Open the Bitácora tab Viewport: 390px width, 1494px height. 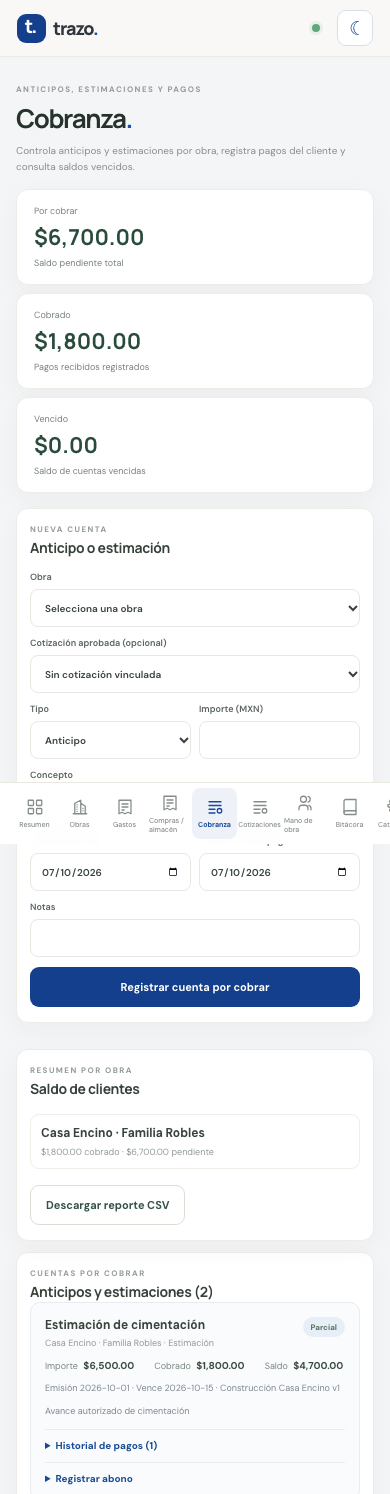click(350, 813)
